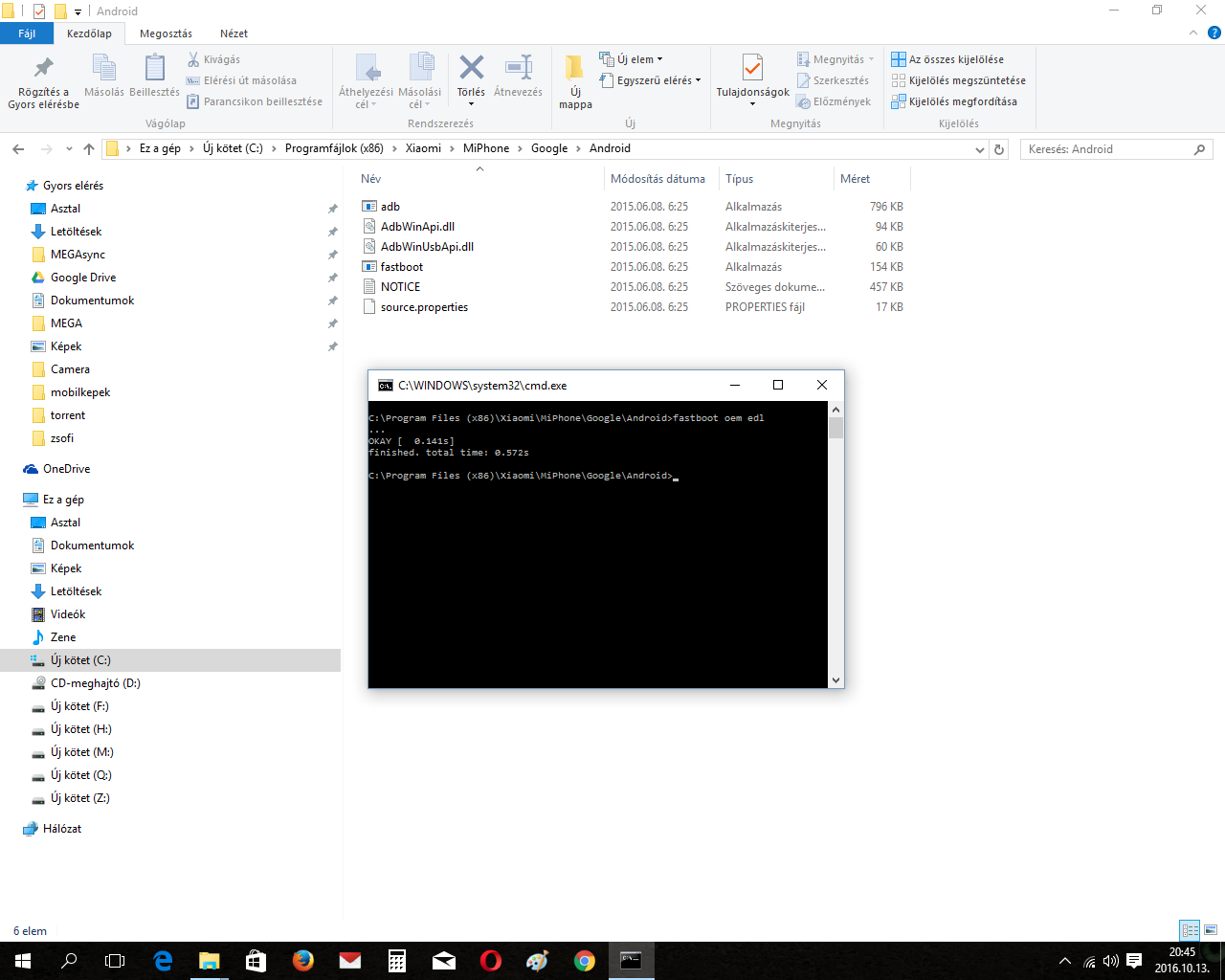
Task: Sort by Módosítás dátuma column header
Action: click(660, 179)
